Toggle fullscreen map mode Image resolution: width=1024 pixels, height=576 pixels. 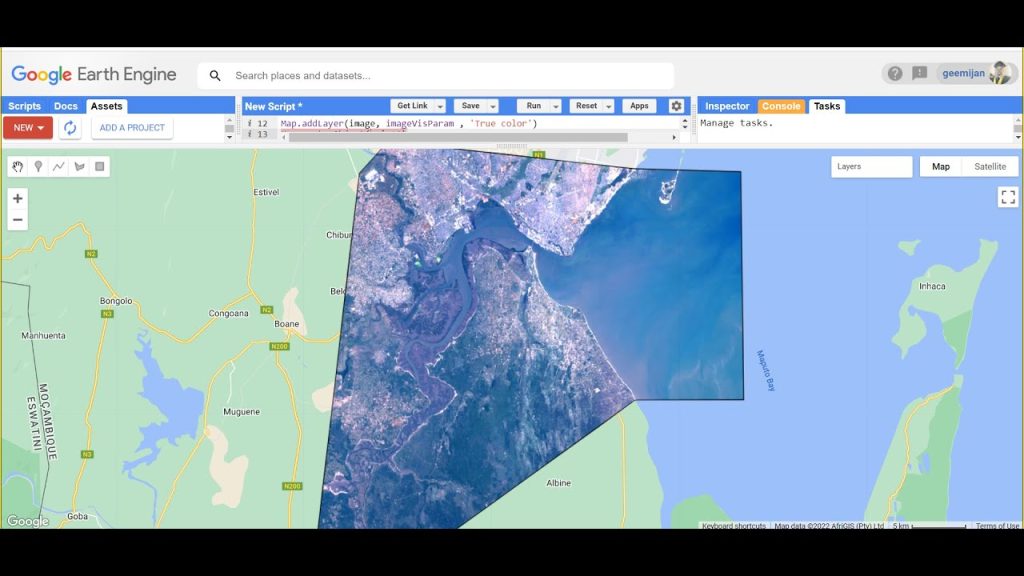(x=1007, y=197)
